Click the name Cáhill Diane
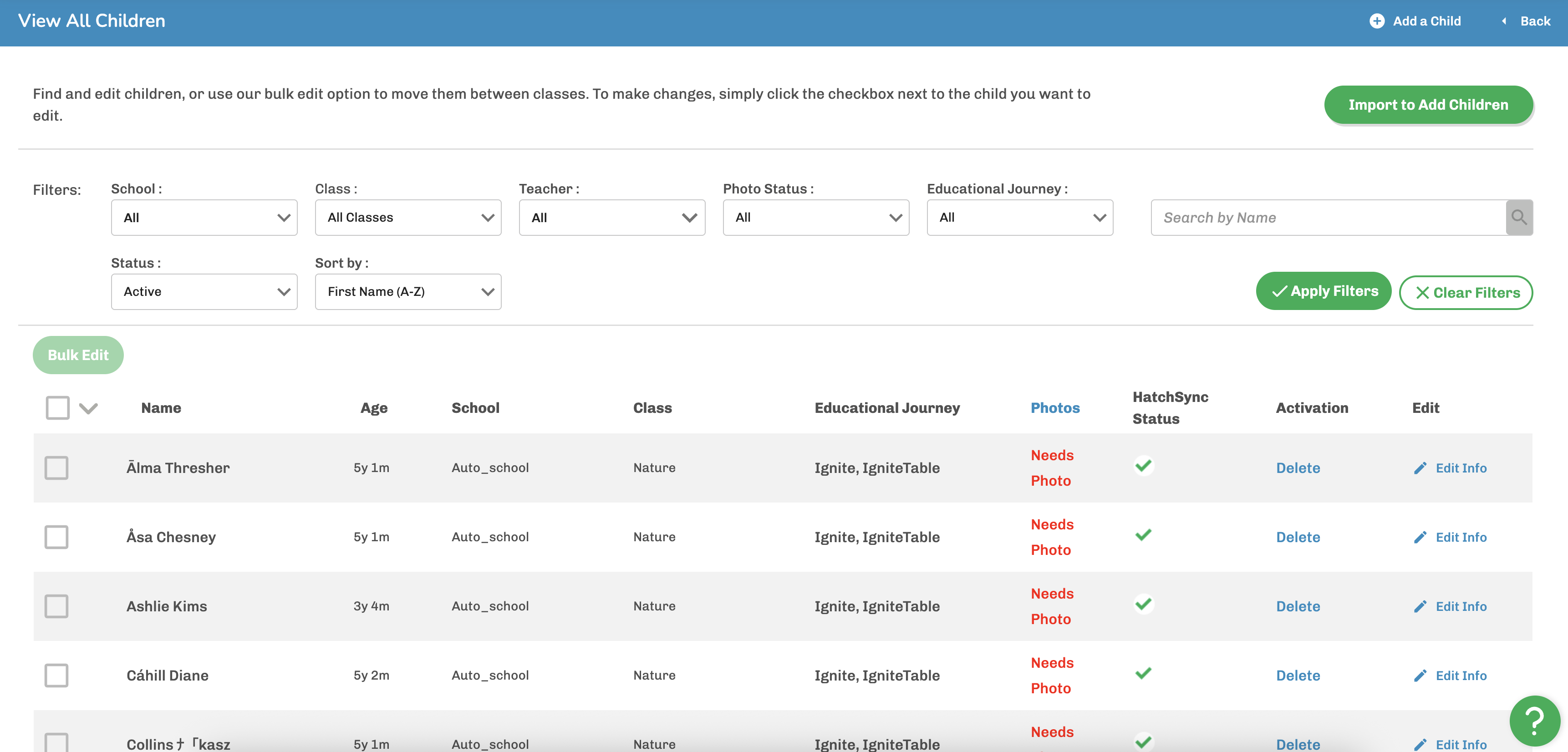Image resolution: width=1568 pixels, height=752 pixels. tap(168, 676)
